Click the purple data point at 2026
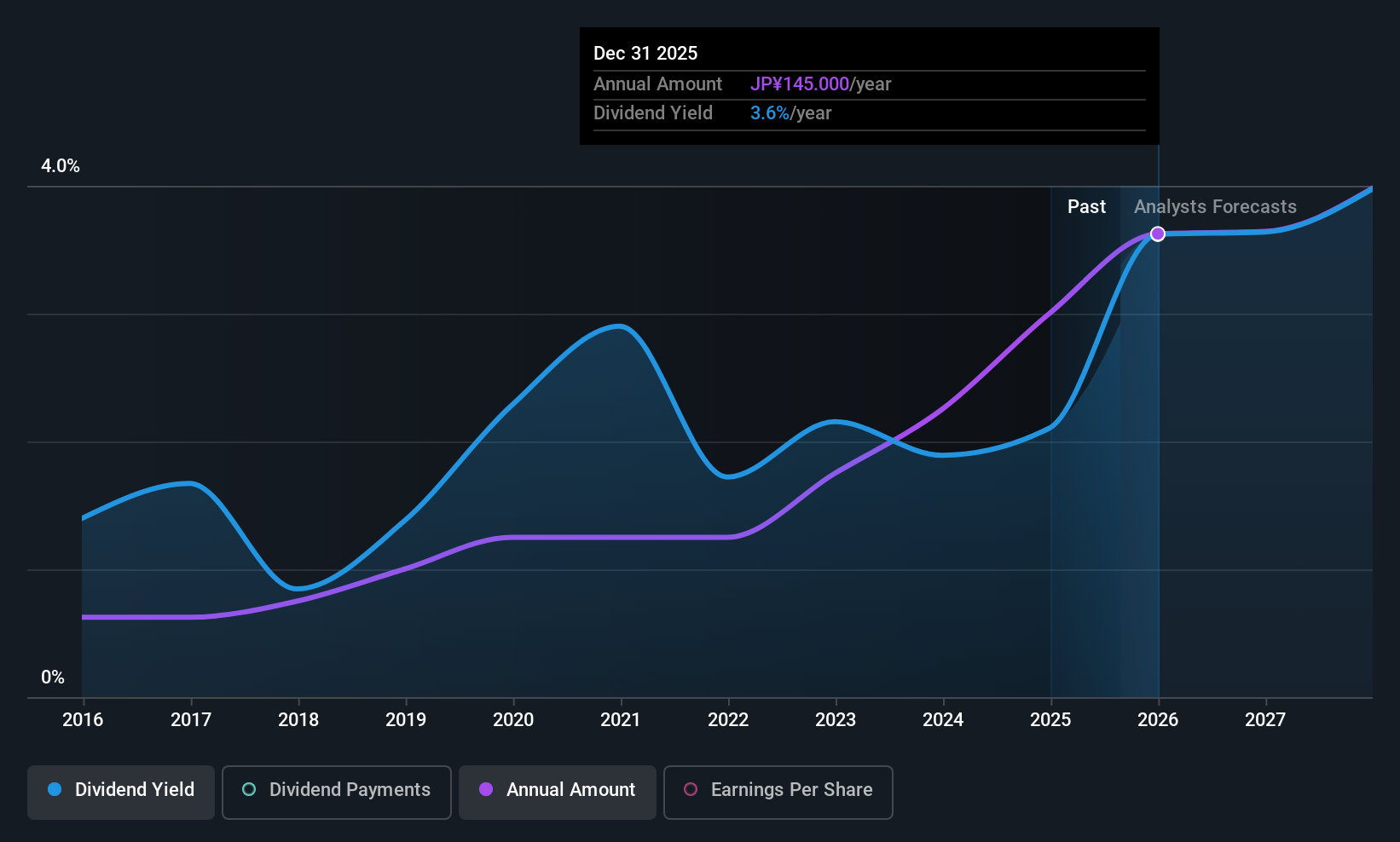 pyautogui.click(x=1158, y=234)
